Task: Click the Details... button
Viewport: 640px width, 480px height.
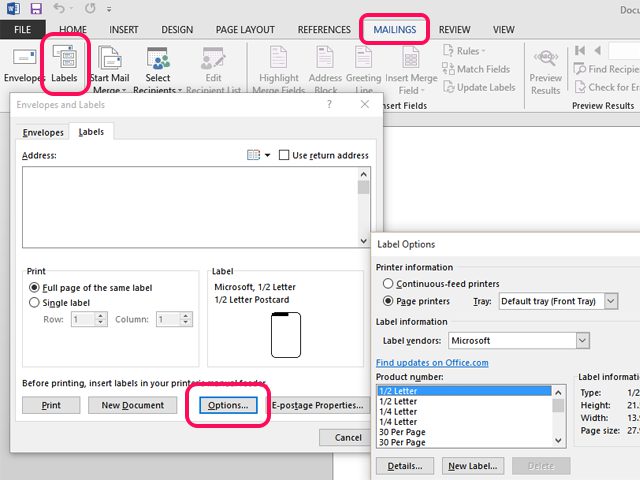Action: 405,466
